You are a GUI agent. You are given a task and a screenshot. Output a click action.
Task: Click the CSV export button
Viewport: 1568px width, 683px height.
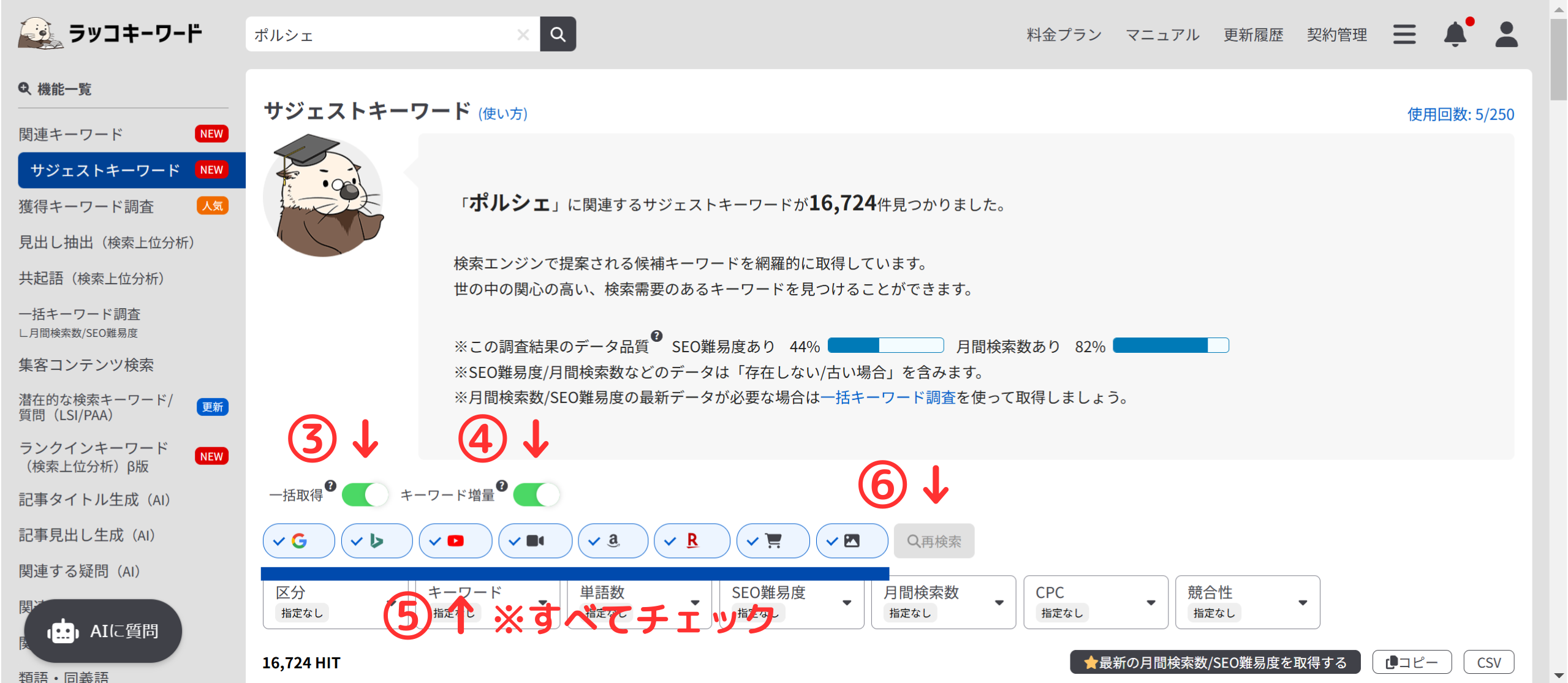(x=1488, y=662)
